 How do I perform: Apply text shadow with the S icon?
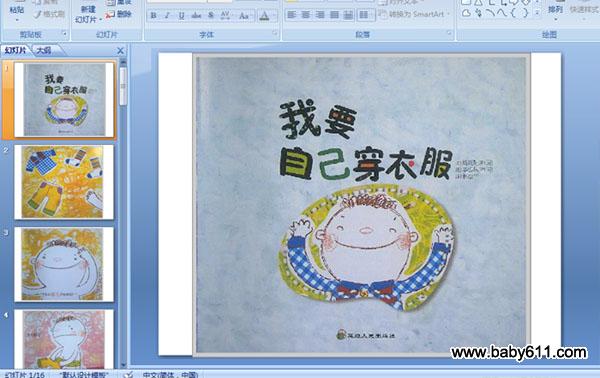click(210, 16)
